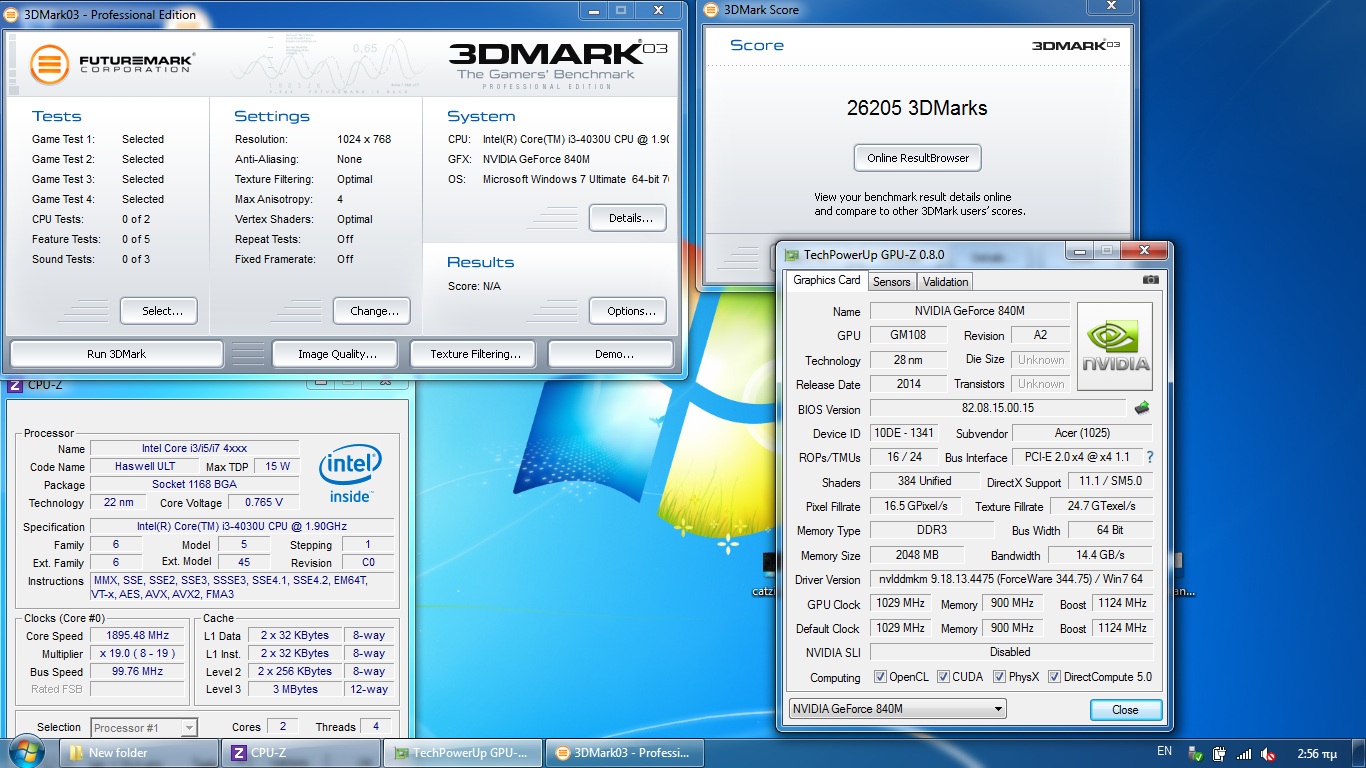The height and width of the screenshot is (768, 1366).
Task: Click the Safely Remove Hardware tray icon
Action: [x=1195, y=754]
